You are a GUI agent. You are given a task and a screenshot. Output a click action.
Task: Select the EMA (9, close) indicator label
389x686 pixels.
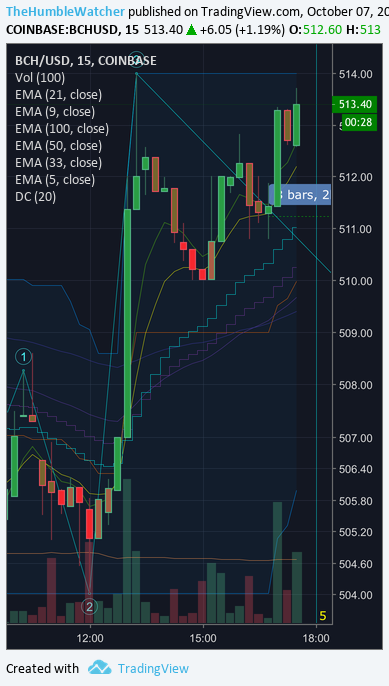(55, 112)
